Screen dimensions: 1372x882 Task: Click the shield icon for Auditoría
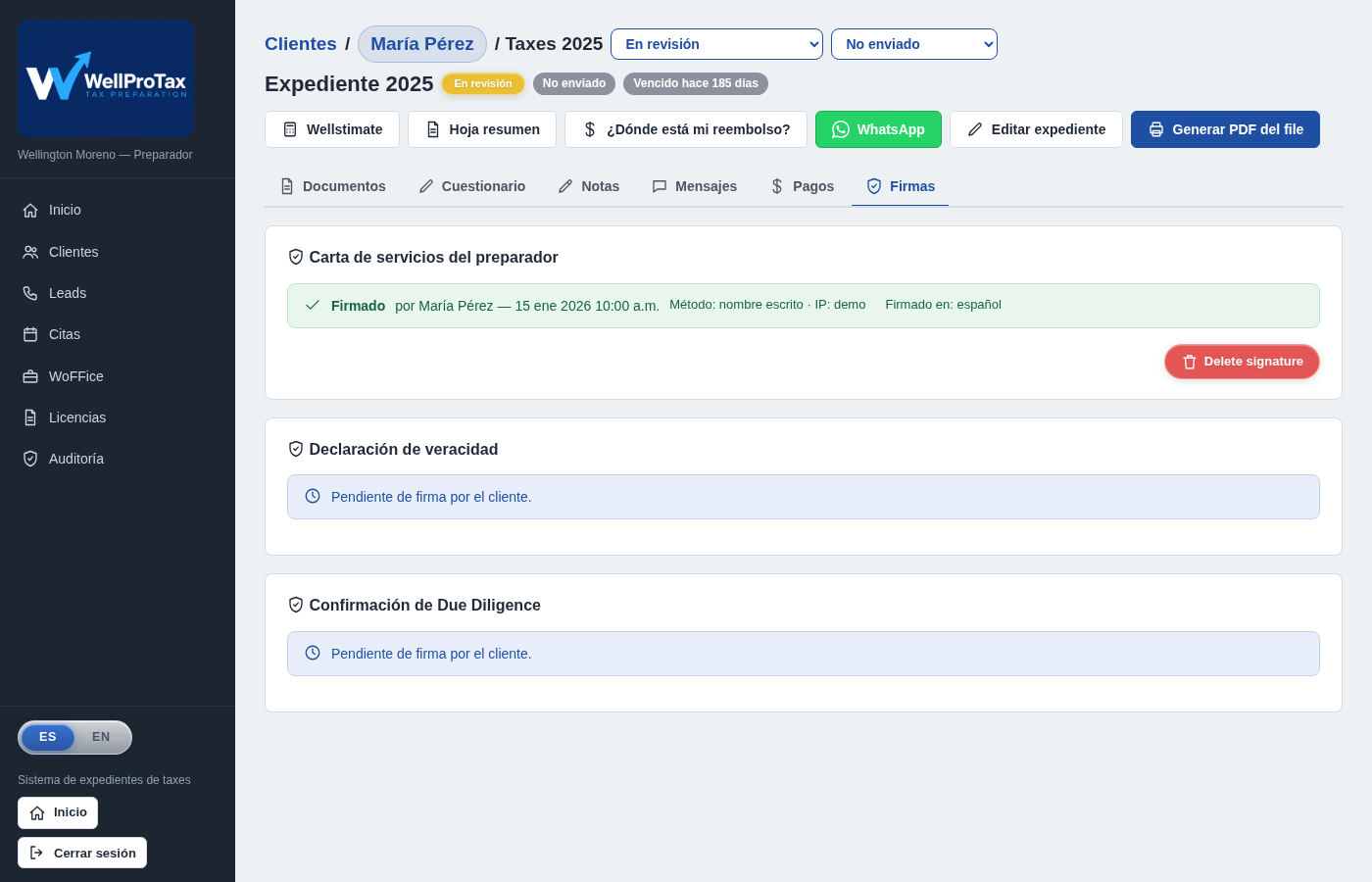(30, 459)
